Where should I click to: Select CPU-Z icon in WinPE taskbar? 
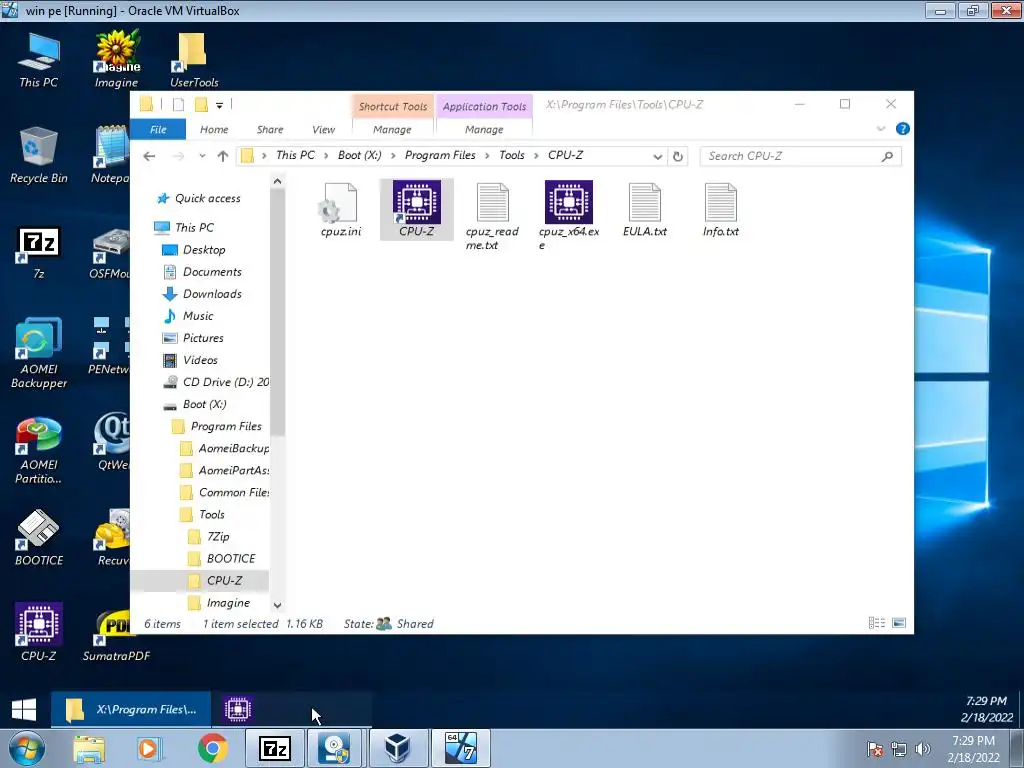coord(238,709)
